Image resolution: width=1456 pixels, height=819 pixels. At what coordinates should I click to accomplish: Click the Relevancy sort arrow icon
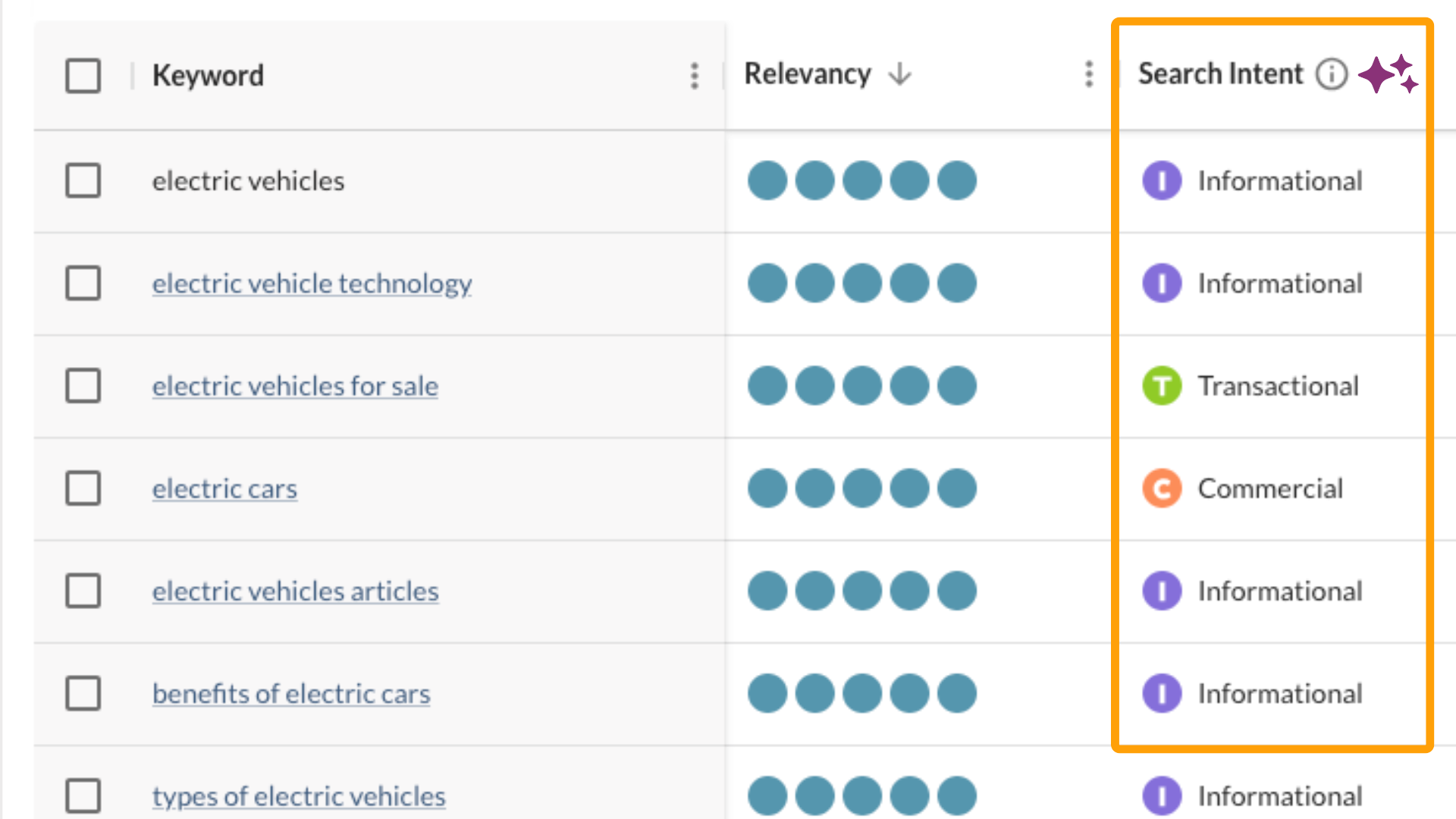coord(899,74)
